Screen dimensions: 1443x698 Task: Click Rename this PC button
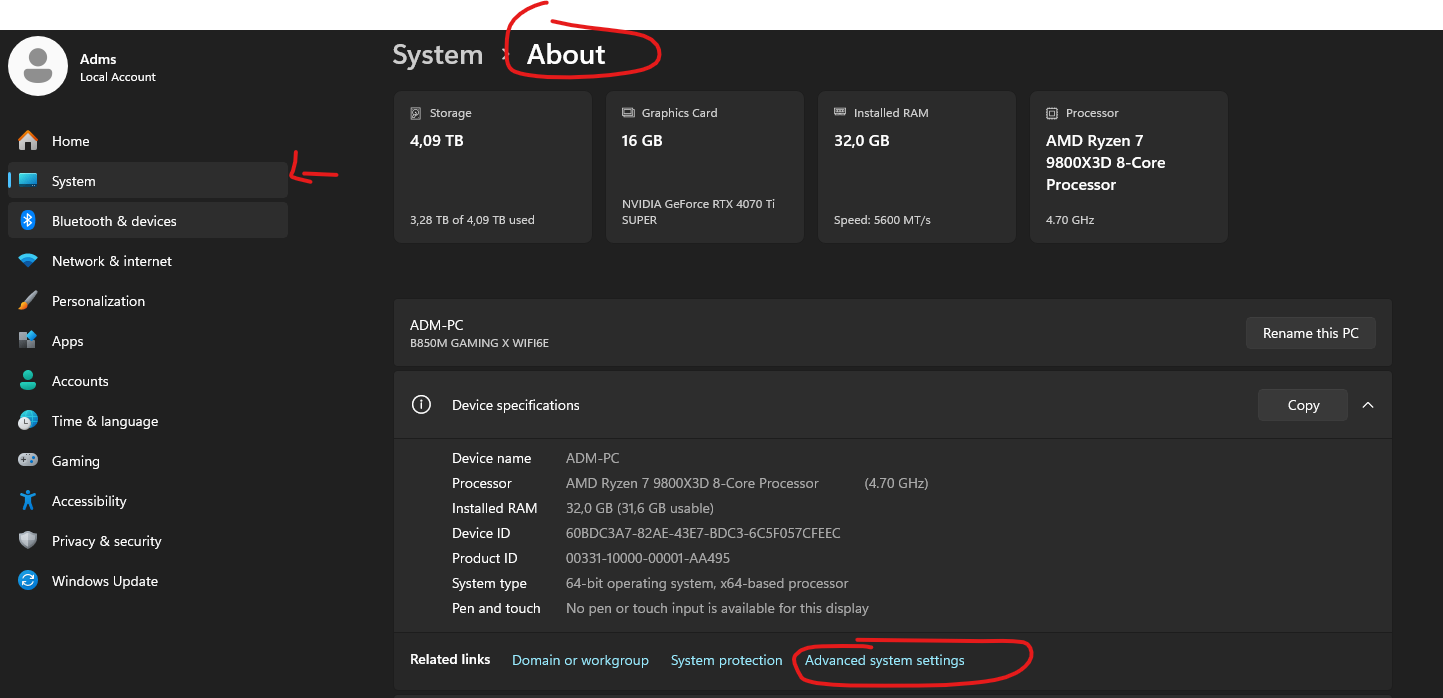tap(1311, 333)
